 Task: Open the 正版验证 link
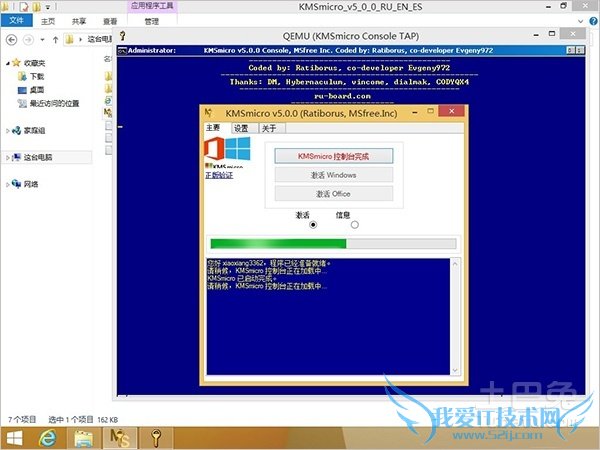point(219,175)
